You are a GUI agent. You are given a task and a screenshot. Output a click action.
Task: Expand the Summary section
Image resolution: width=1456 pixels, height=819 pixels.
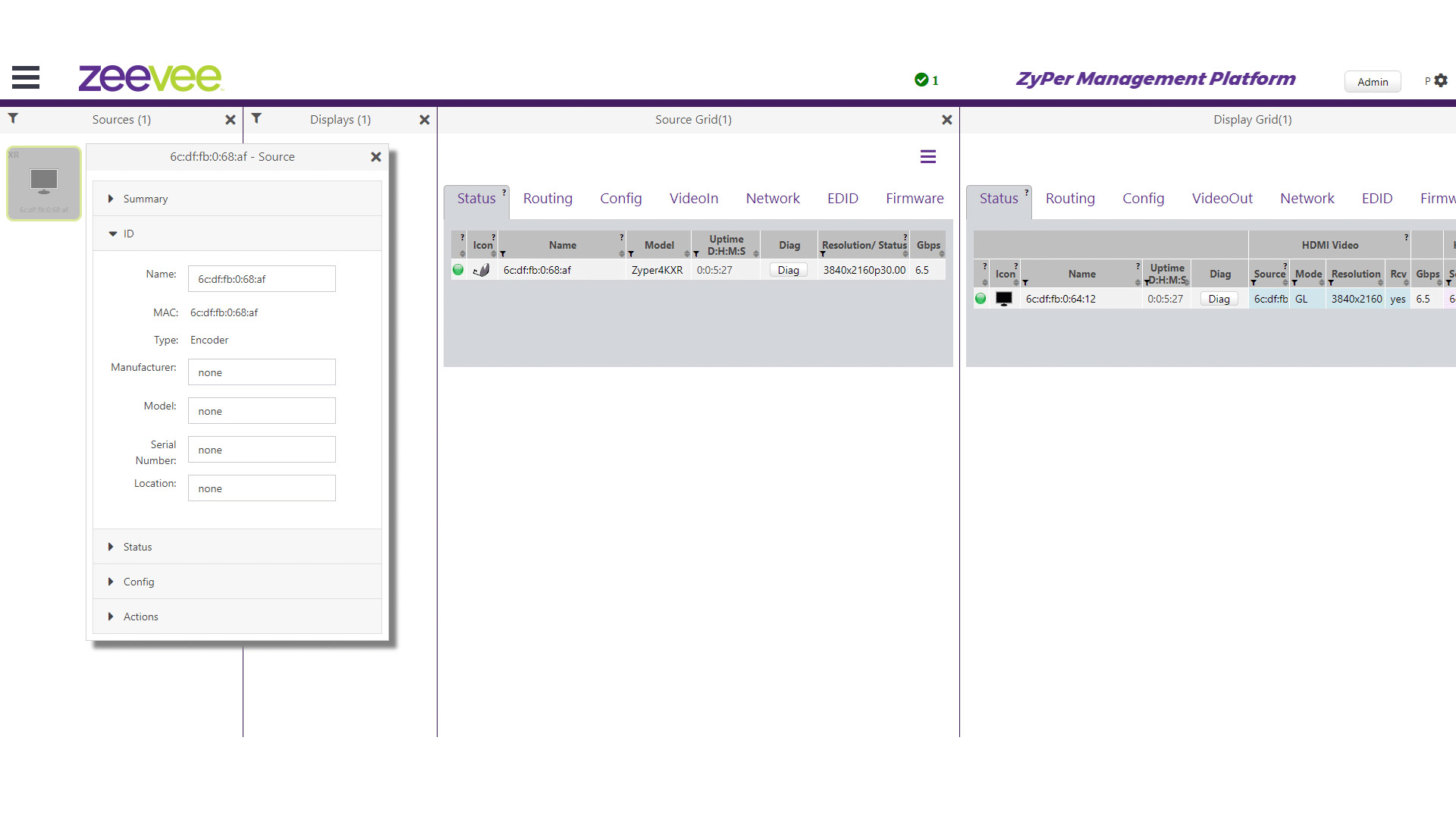pyautogui.click(x=145, y=199)
